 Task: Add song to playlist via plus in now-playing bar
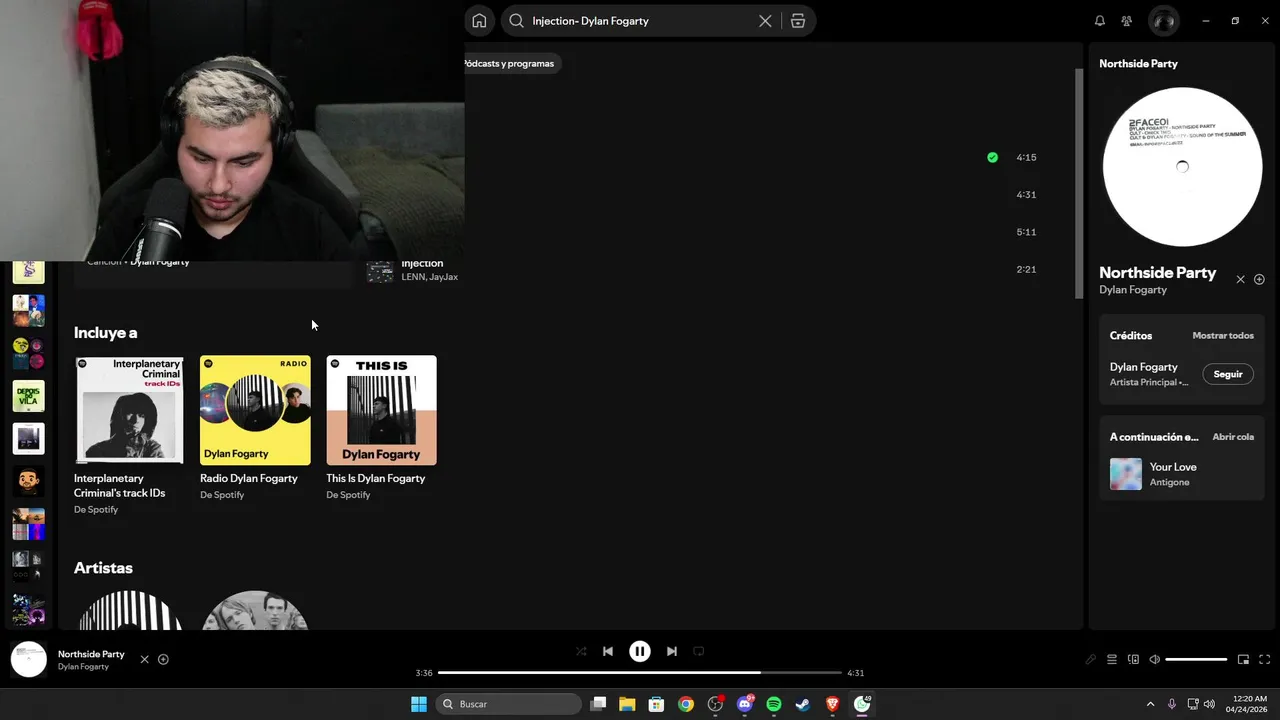(163, 660)
